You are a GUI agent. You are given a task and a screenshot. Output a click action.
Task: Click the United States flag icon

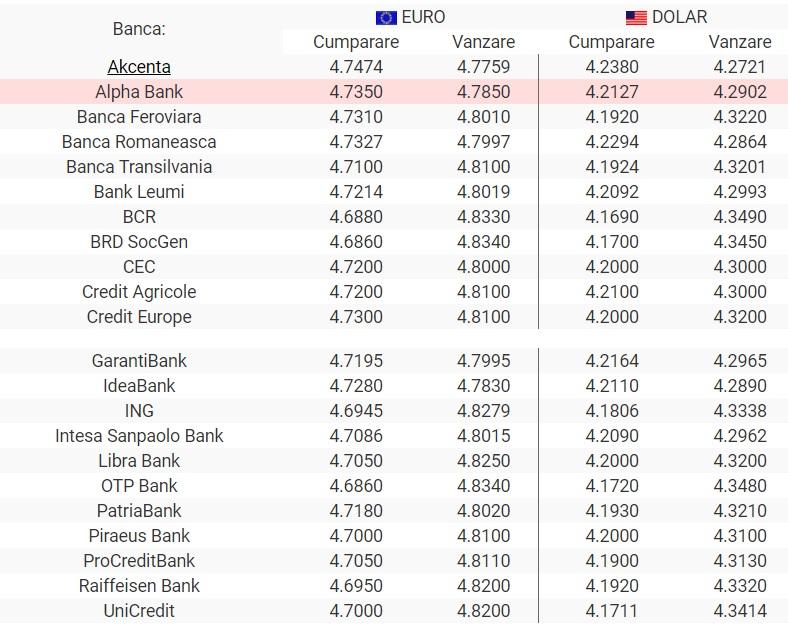click(x=636, y=18)
